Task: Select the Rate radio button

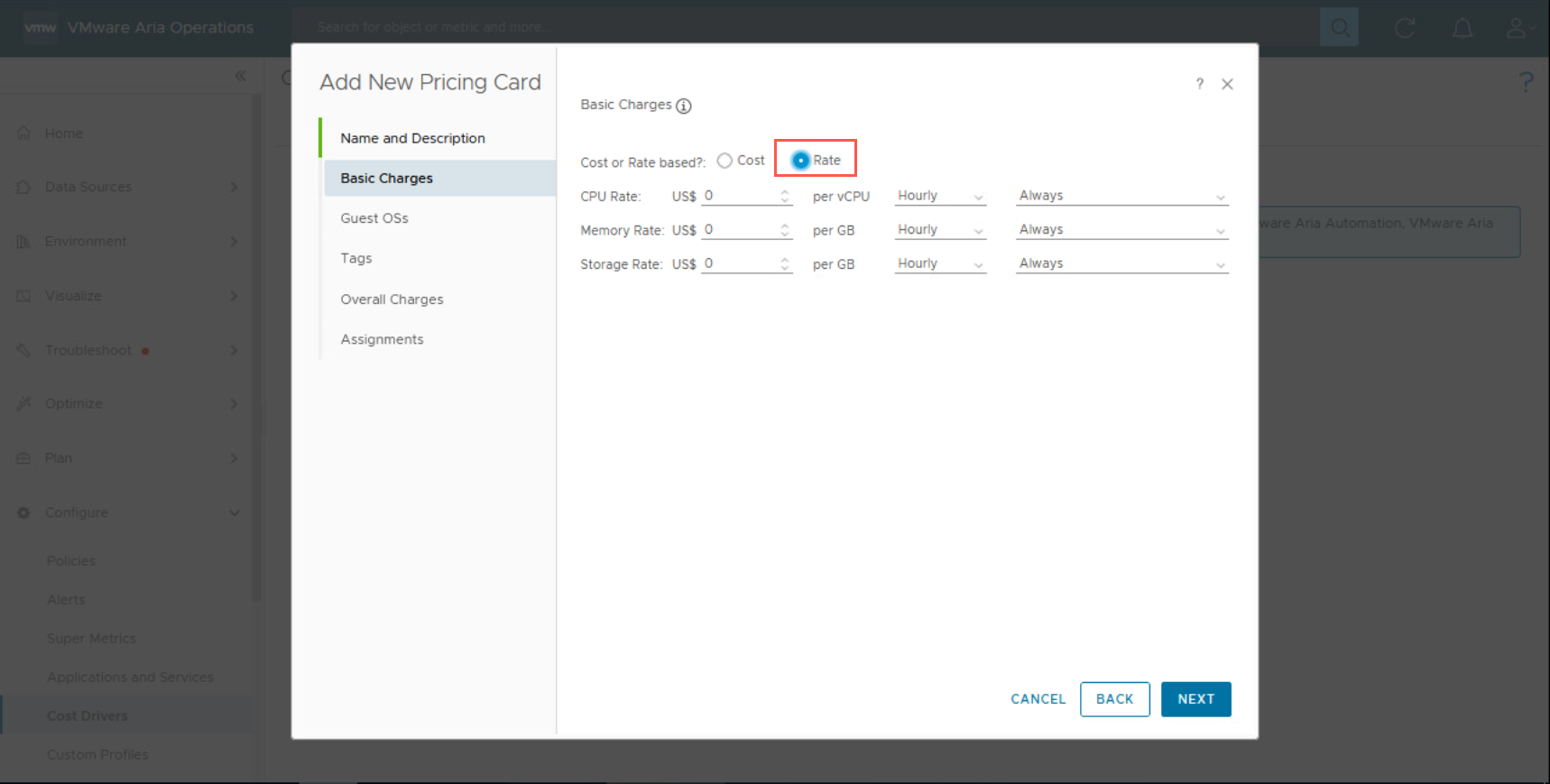Action: click(x=800, y=161)
